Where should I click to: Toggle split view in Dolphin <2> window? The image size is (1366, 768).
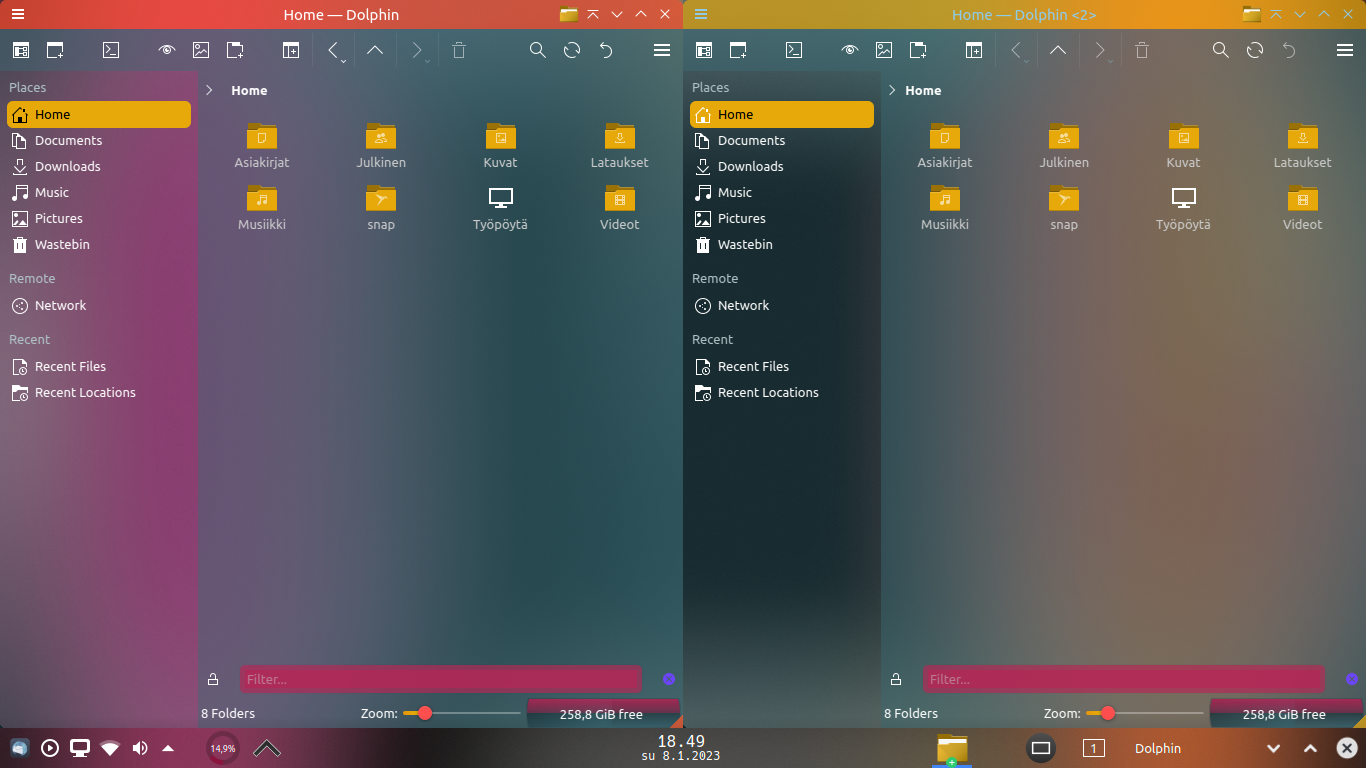(974, 50)
